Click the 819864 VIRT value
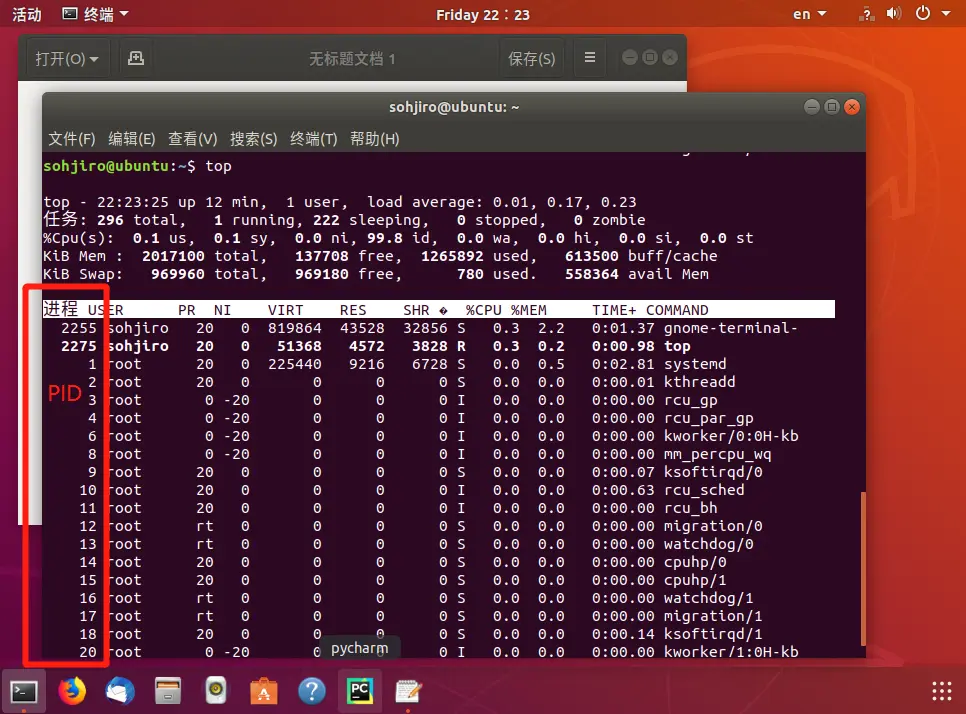Viewport: 966px width, 714px height. click(x=294, y=328)
